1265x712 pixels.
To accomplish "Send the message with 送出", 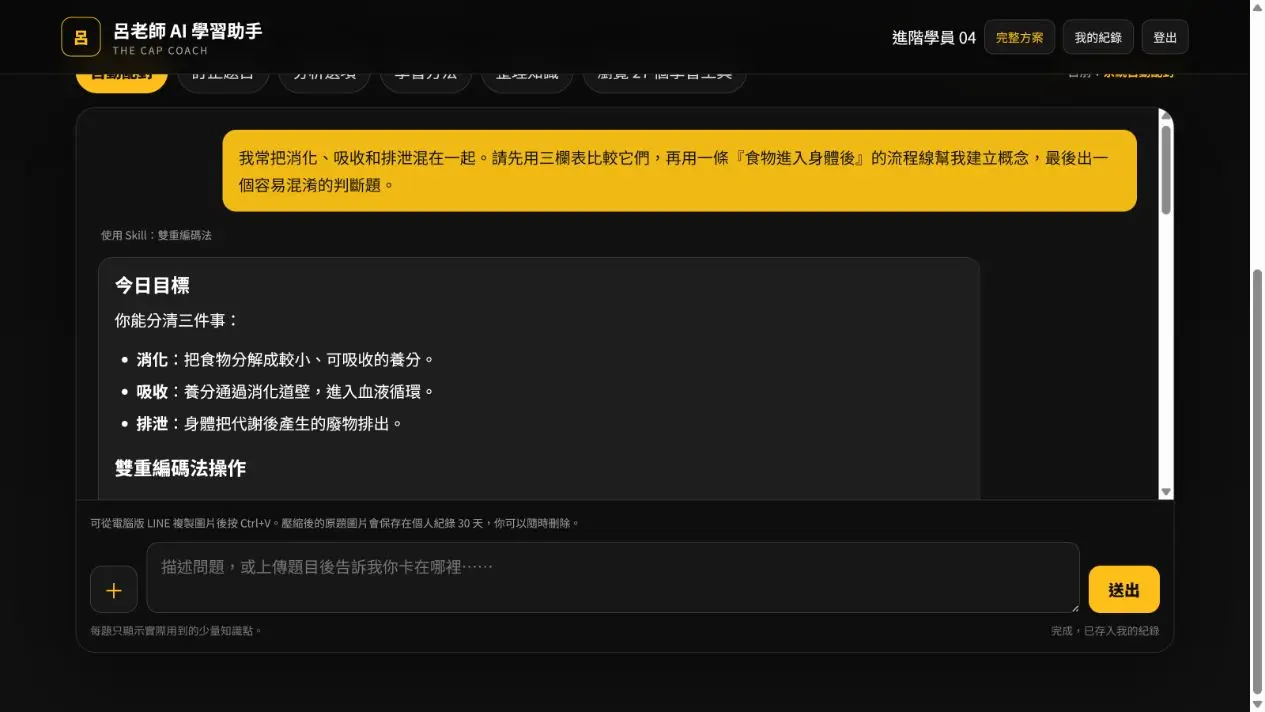I will [1124, 589].
